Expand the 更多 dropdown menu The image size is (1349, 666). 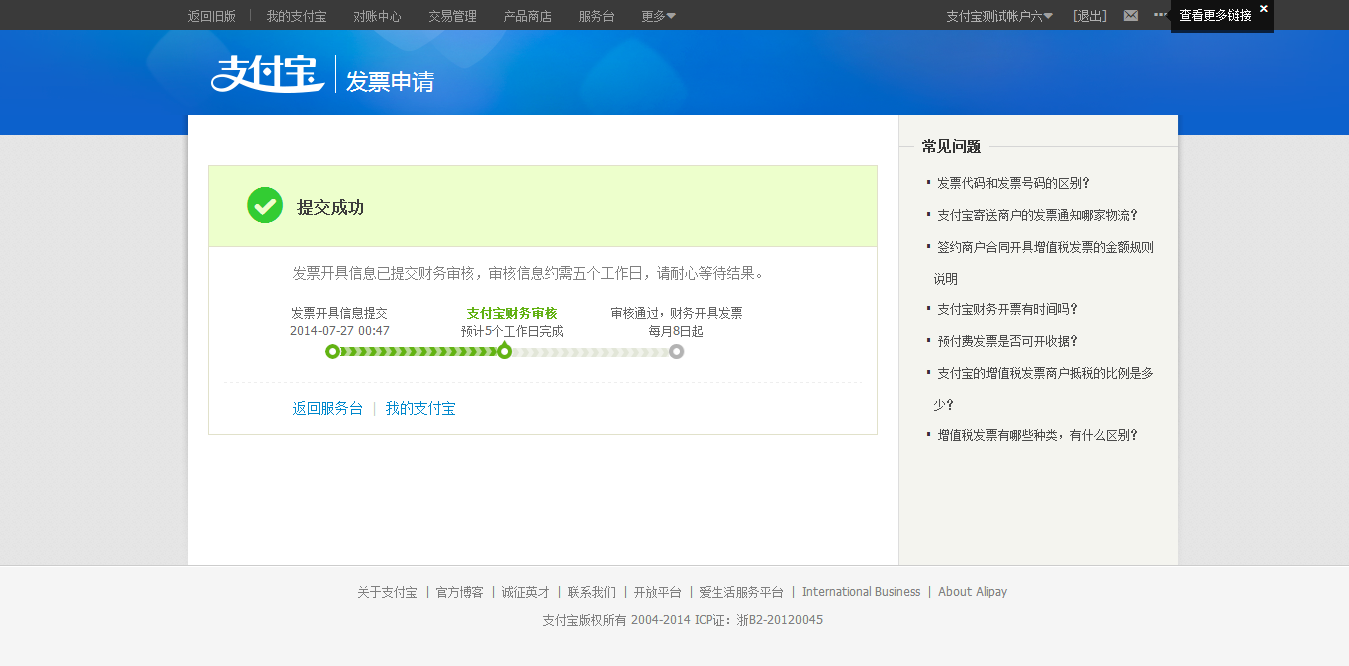(x=659, y=16)
